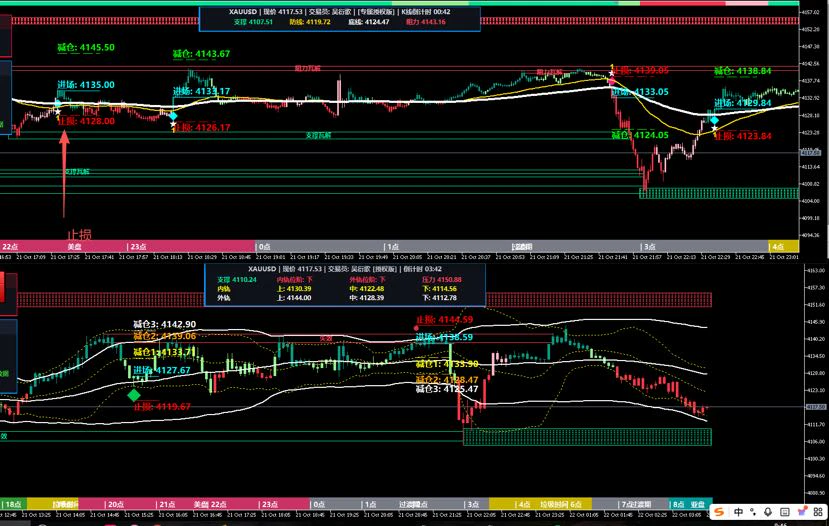Viewport: 829px width, 526px height.
Task: Click the red 止损 annotation text
Action: (79, 234)
